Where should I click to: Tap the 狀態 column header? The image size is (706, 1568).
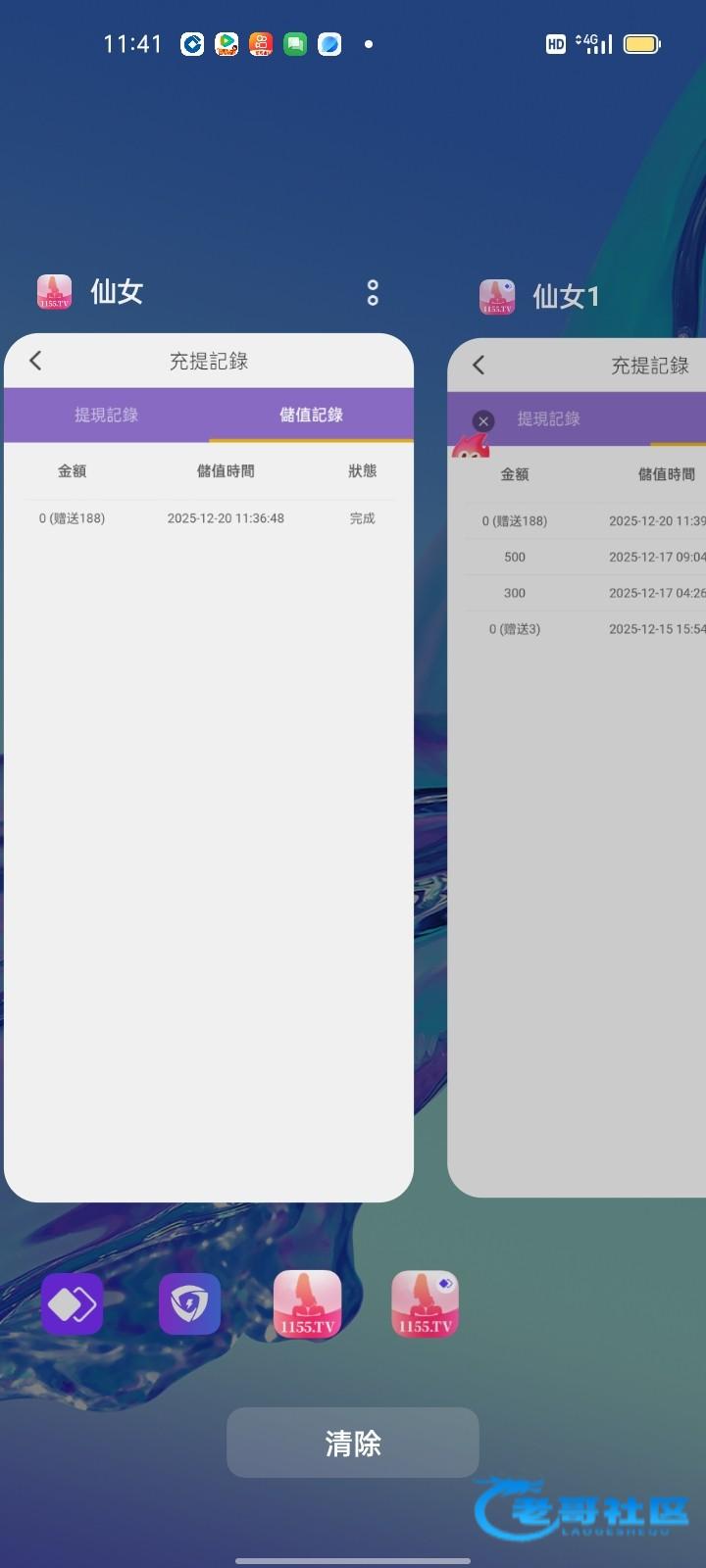362,471
